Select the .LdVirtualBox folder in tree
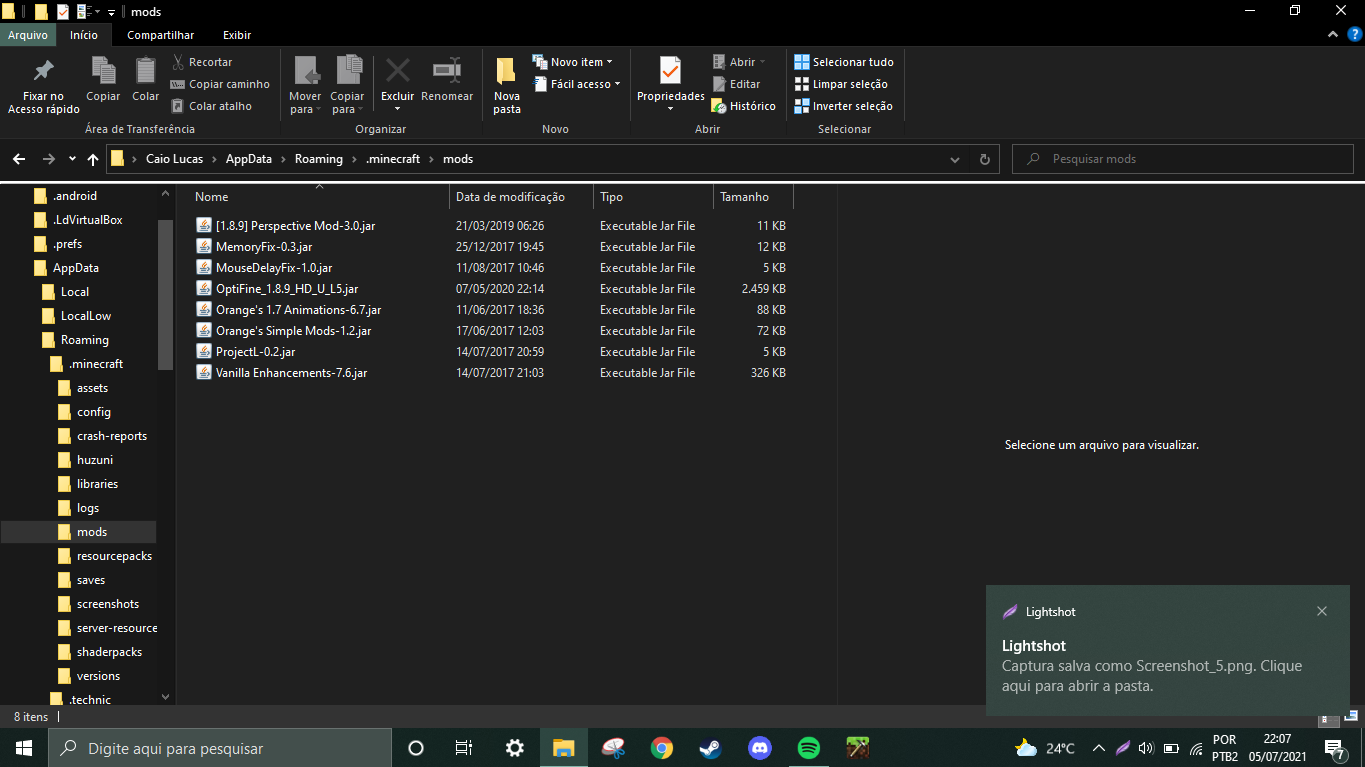Screen dimensions: 1365x767 (79, 220)
